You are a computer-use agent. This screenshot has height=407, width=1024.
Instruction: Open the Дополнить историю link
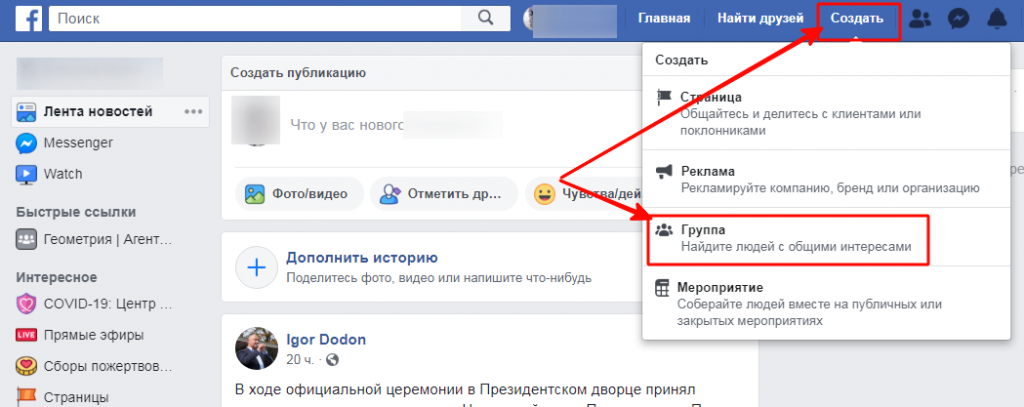point(362,257)
